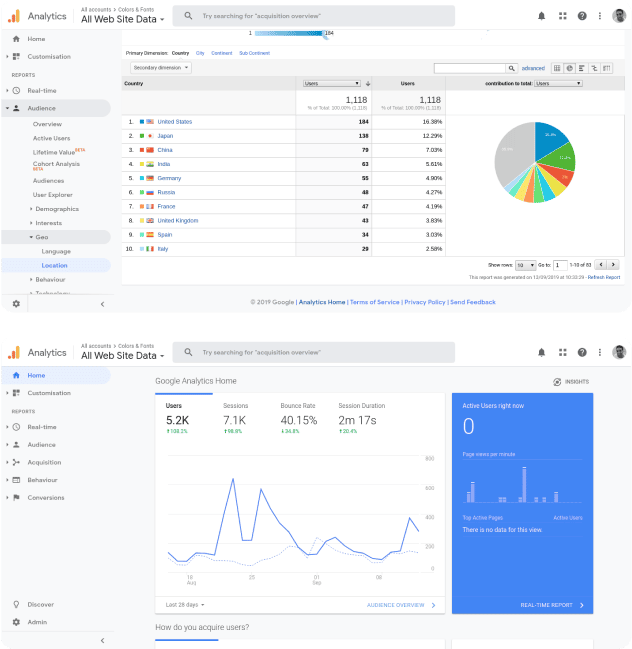This screenshot has height=649, width=632.
Task: Open the Last 28 days date range dropdown
Action: [x=185, y=605]
